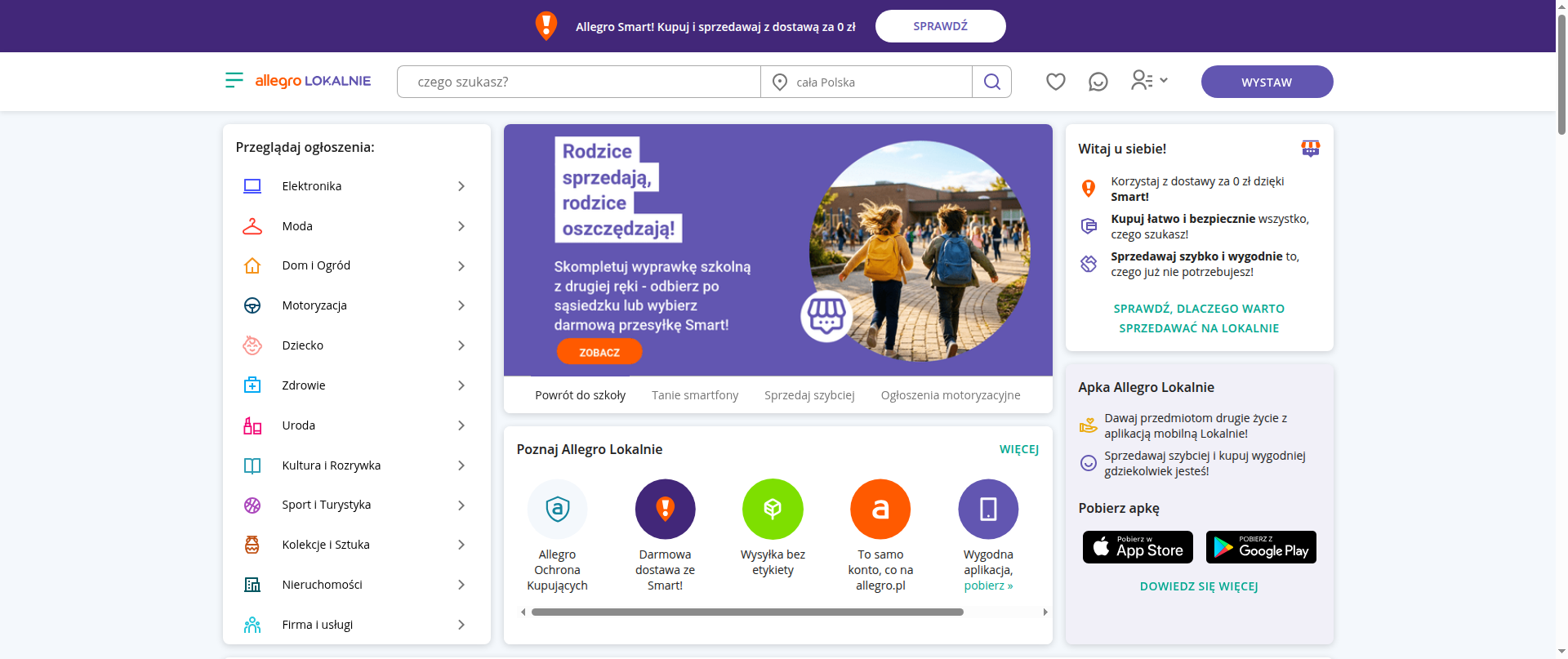Open Sprawdź, dlaczego warto sprzedawać link

(x=1199, y=318)
